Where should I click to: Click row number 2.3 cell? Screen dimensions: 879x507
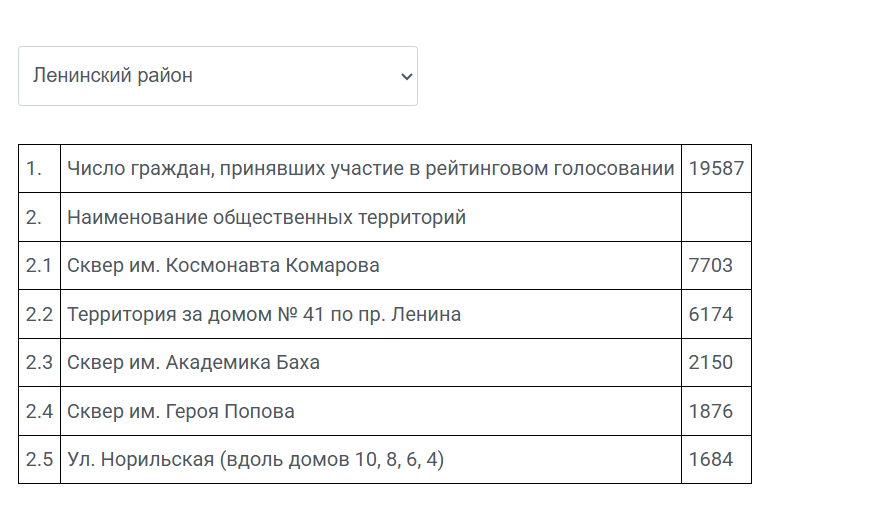tap(39, 362)
